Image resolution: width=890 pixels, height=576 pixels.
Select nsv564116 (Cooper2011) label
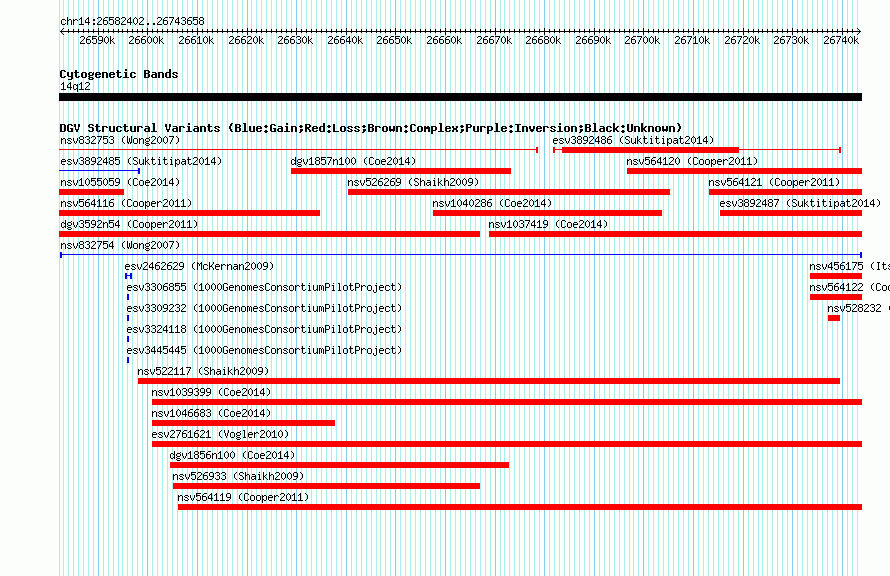tap(126, 203)
